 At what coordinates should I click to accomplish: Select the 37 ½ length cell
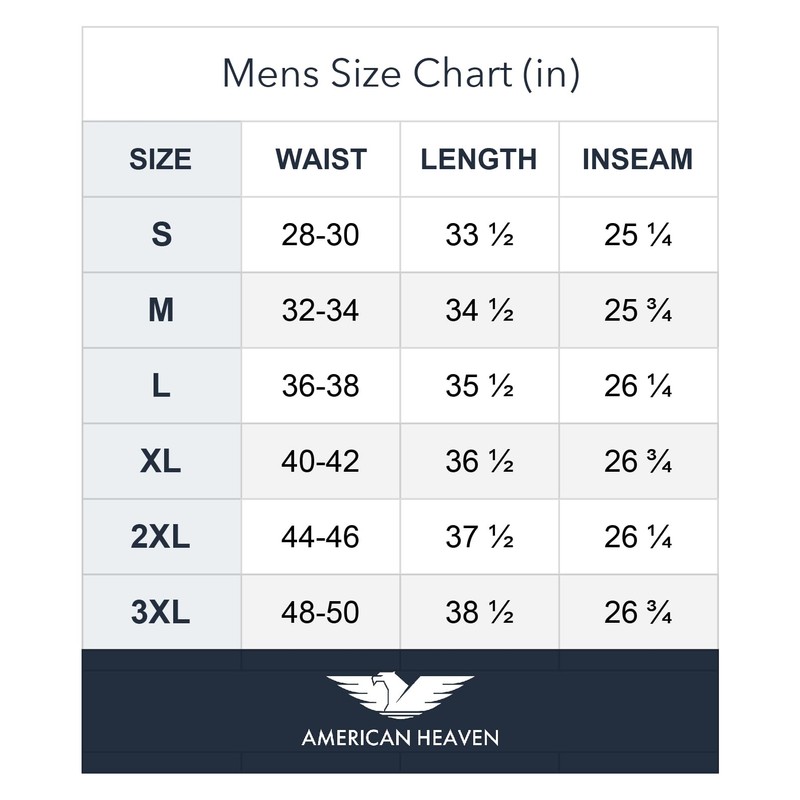[x=479, y=537]
